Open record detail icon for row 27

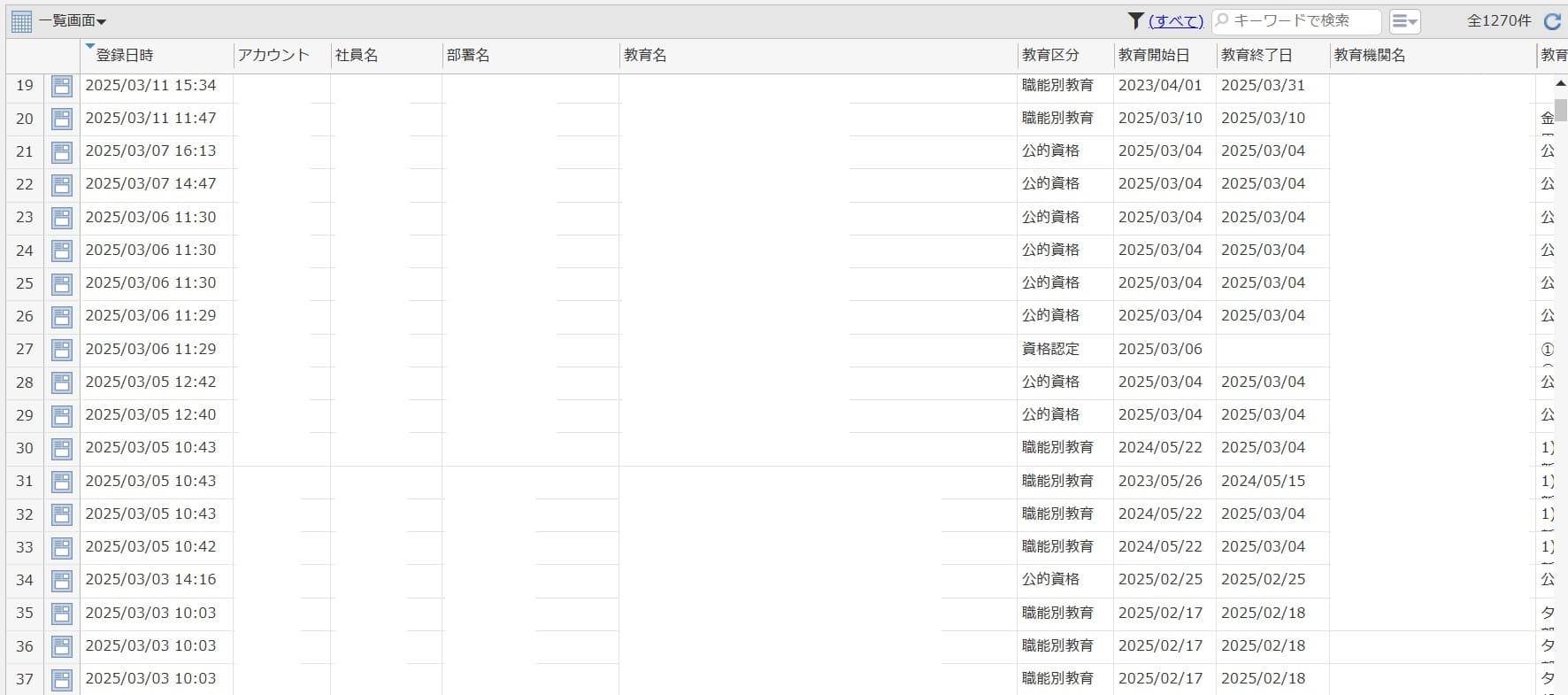[62, 350]
